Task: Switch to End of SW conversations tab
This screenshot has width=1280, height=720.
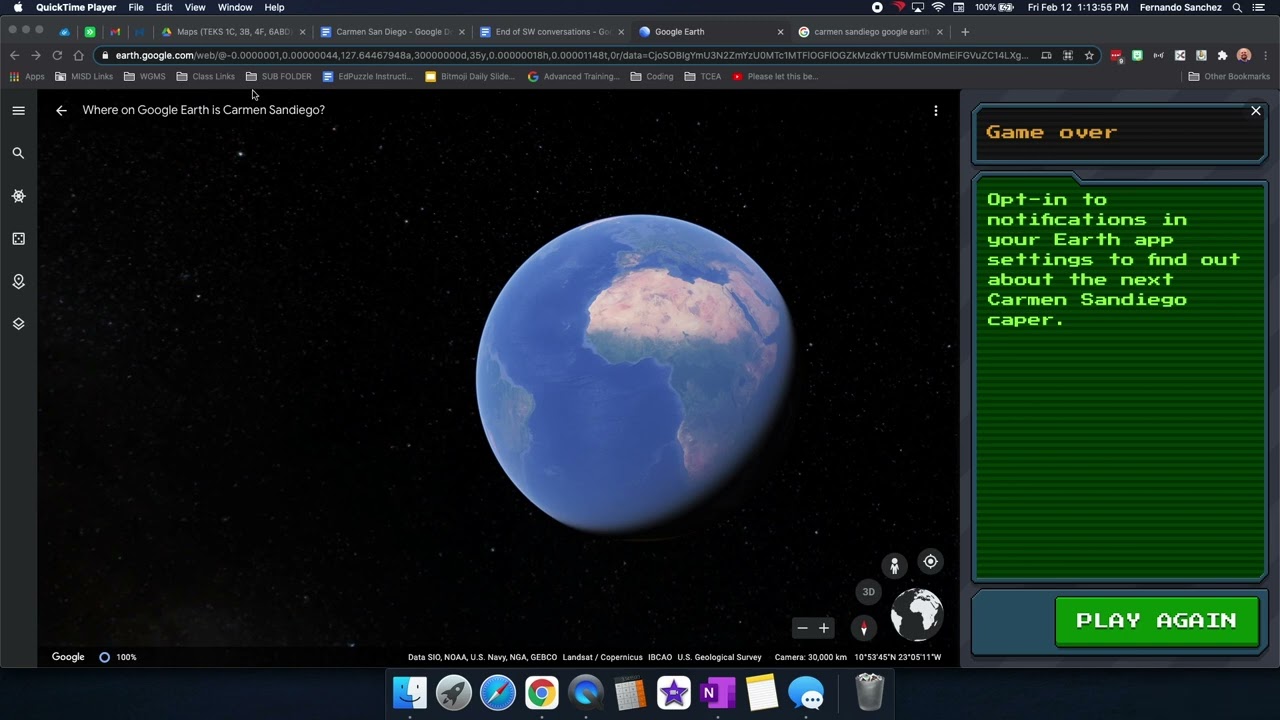Action: (x=551, y=32)
